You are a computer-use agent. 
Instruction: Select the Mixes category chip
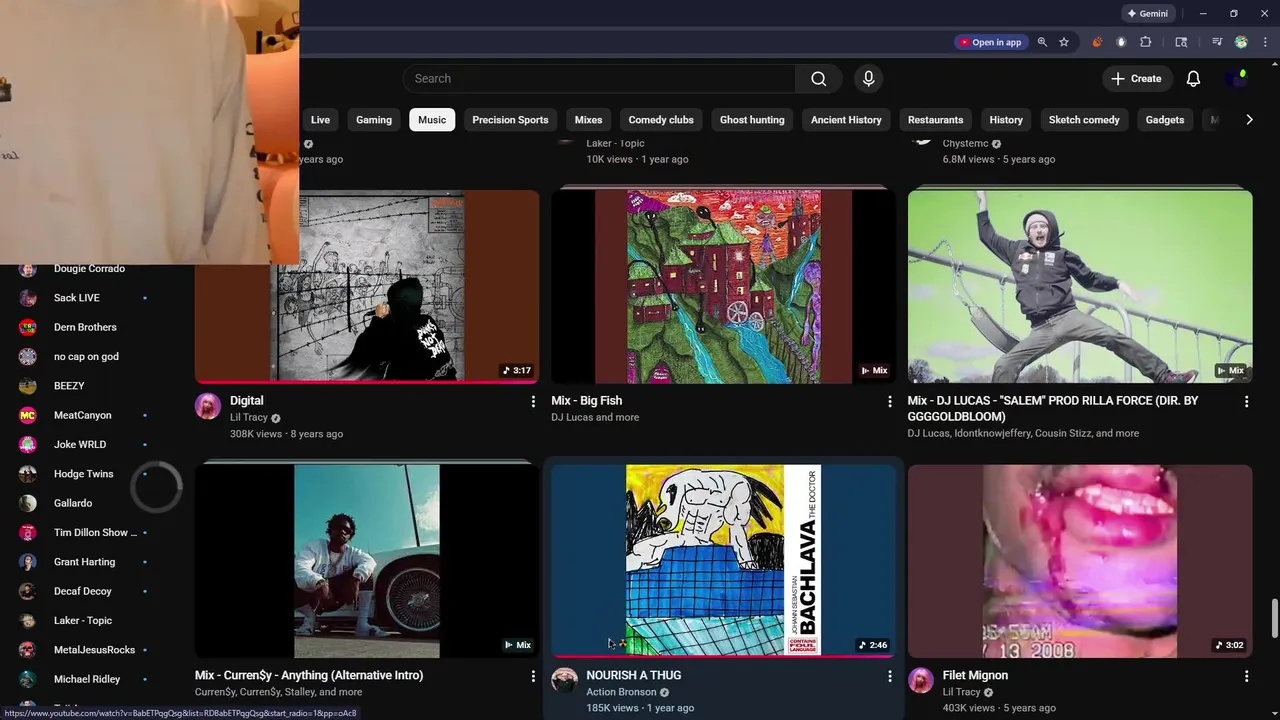tap(588, 120)
